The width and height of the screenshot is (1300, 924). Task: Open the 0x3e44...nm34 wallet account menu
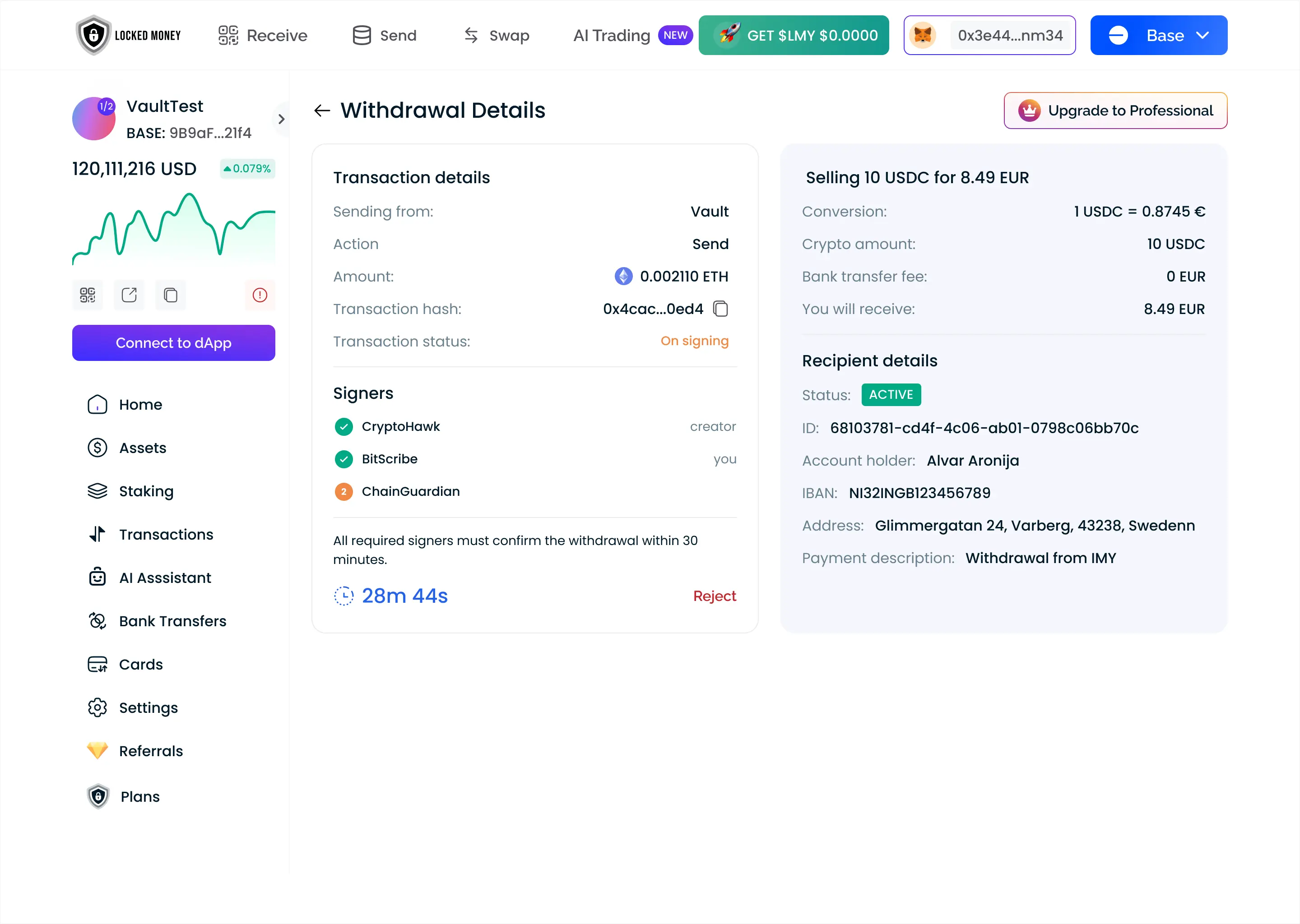click(x=1009, y=35)
